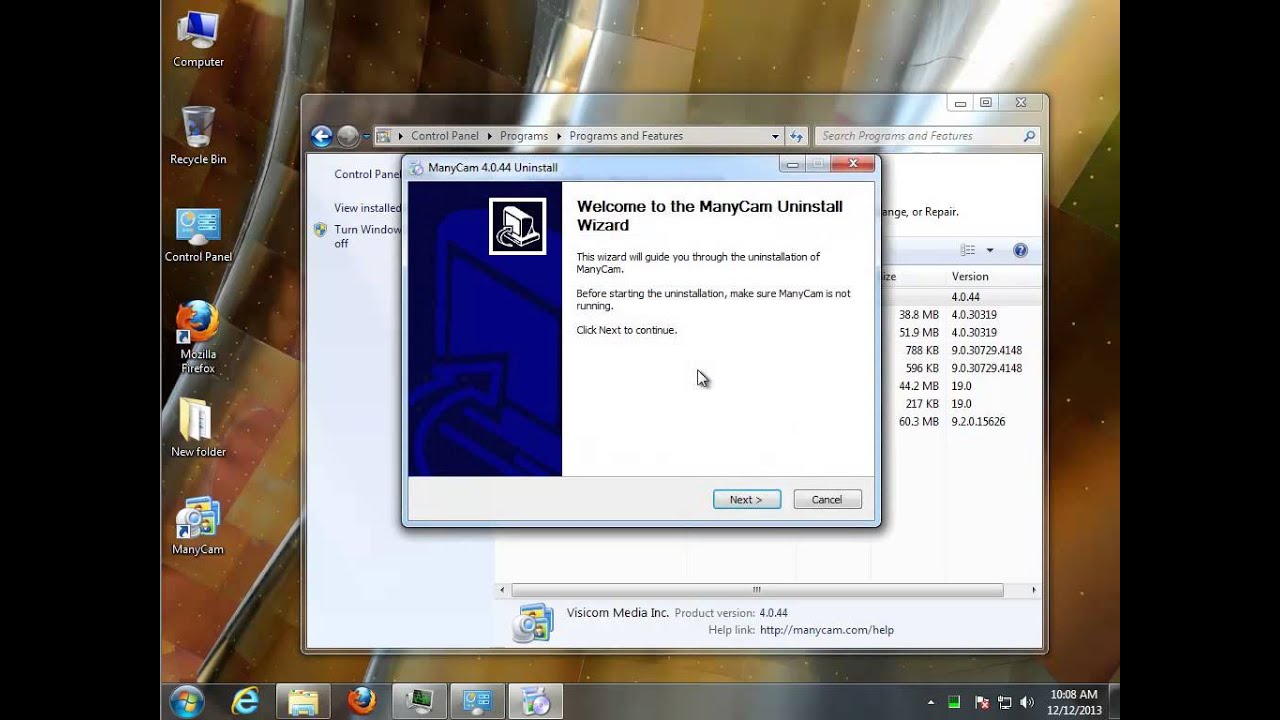
Task: Click the Show desktop button on taskbar
Action: (1115, 701)
